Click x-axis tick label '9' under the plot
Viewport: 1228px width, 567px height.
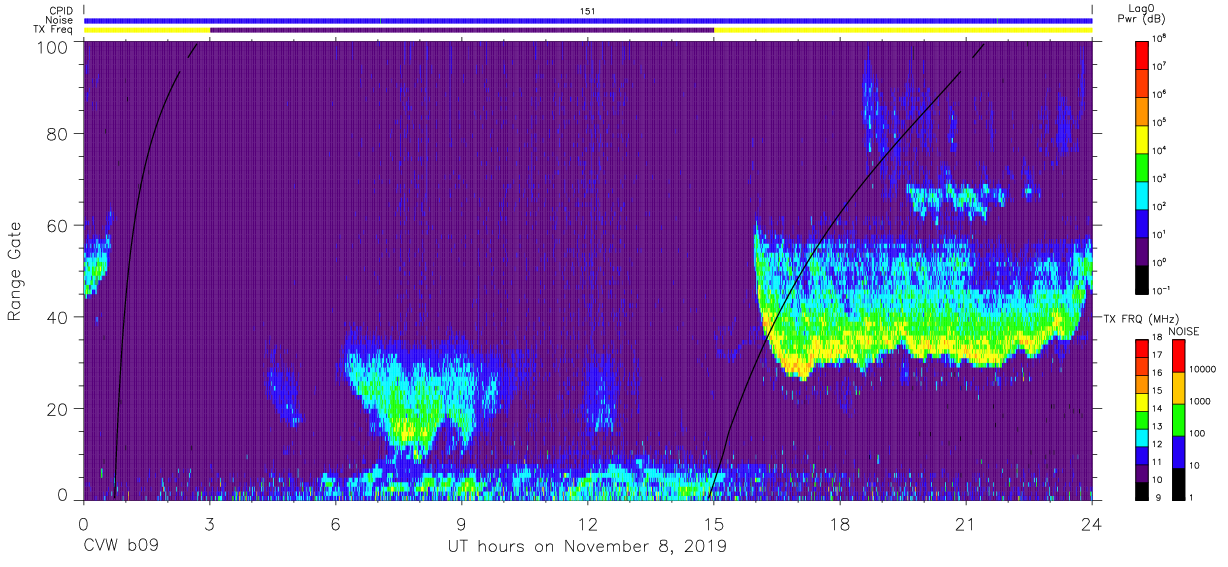point(462,523)
